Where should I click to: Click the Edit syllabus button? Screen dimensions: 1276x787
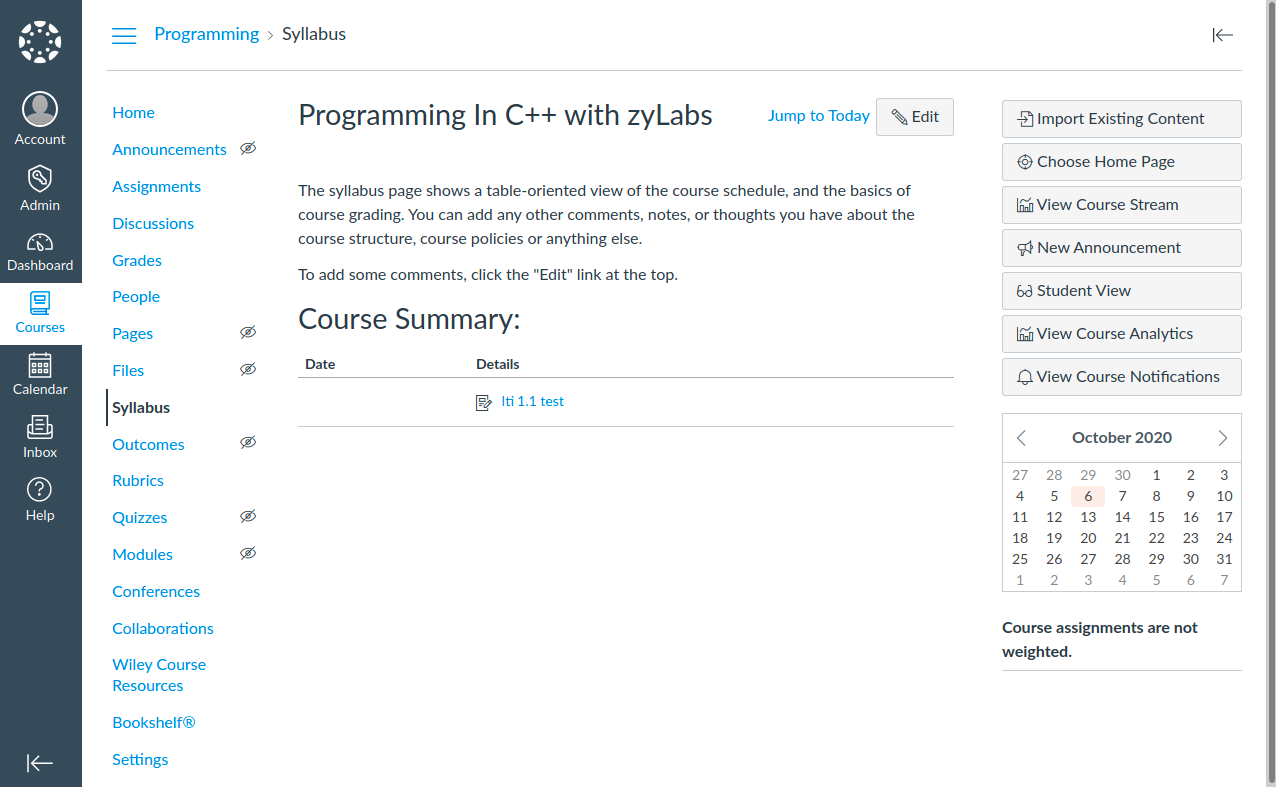[x=914, y=117]
